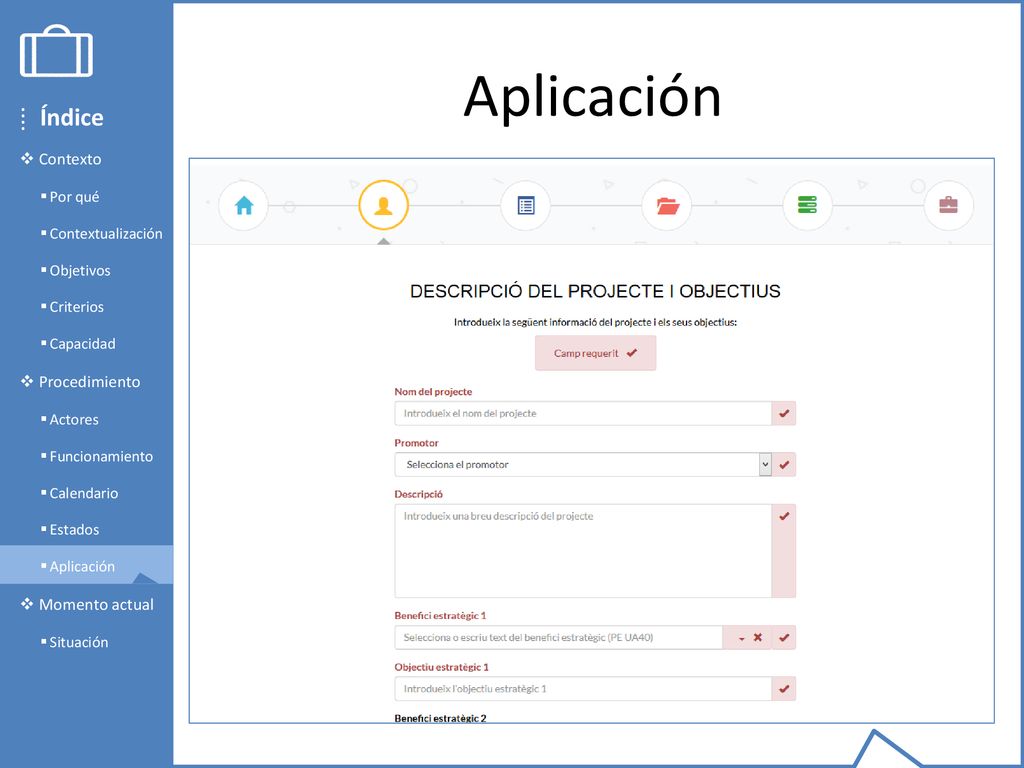Select Funcionamiento in the sidebar
The width and height of the screenshot is (1024, 768).
point(101,456)
